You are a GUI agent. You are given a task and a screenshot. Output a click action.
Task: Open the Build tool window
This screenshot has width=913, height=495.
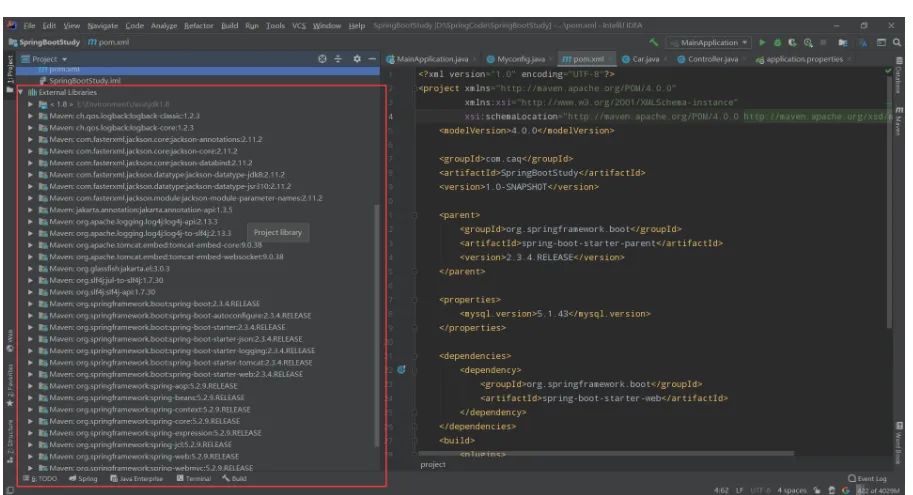[234, 479]
